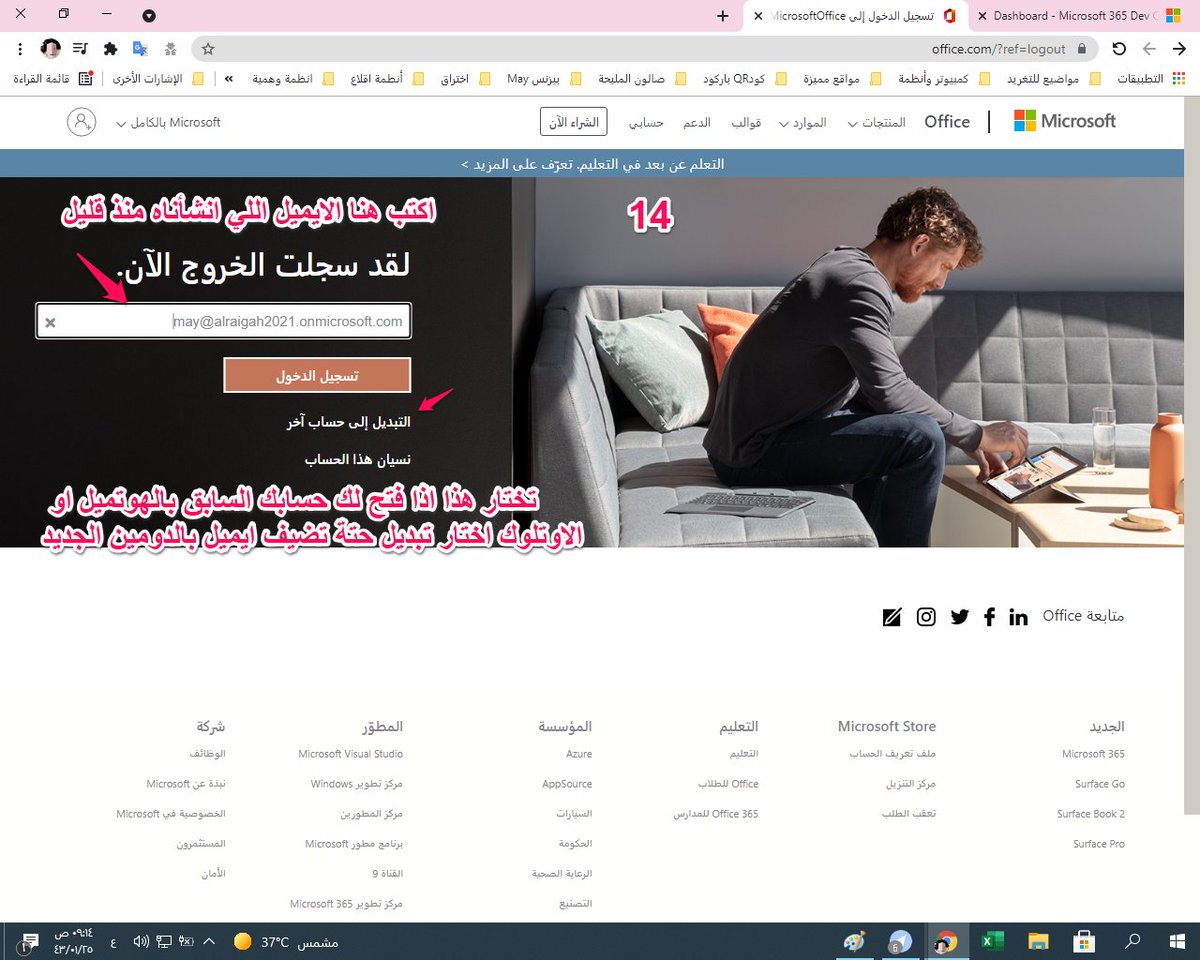The width and height of the screenshot is (1200, 960).
Task: Open Windows Start menu
Action: 1176,941
